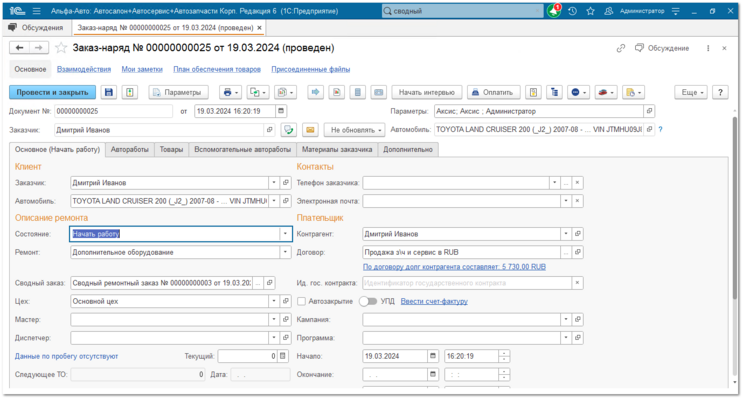Open calendar for Начало date
The height and width of the screenshot is (399, 743).
tap(433, 356)
